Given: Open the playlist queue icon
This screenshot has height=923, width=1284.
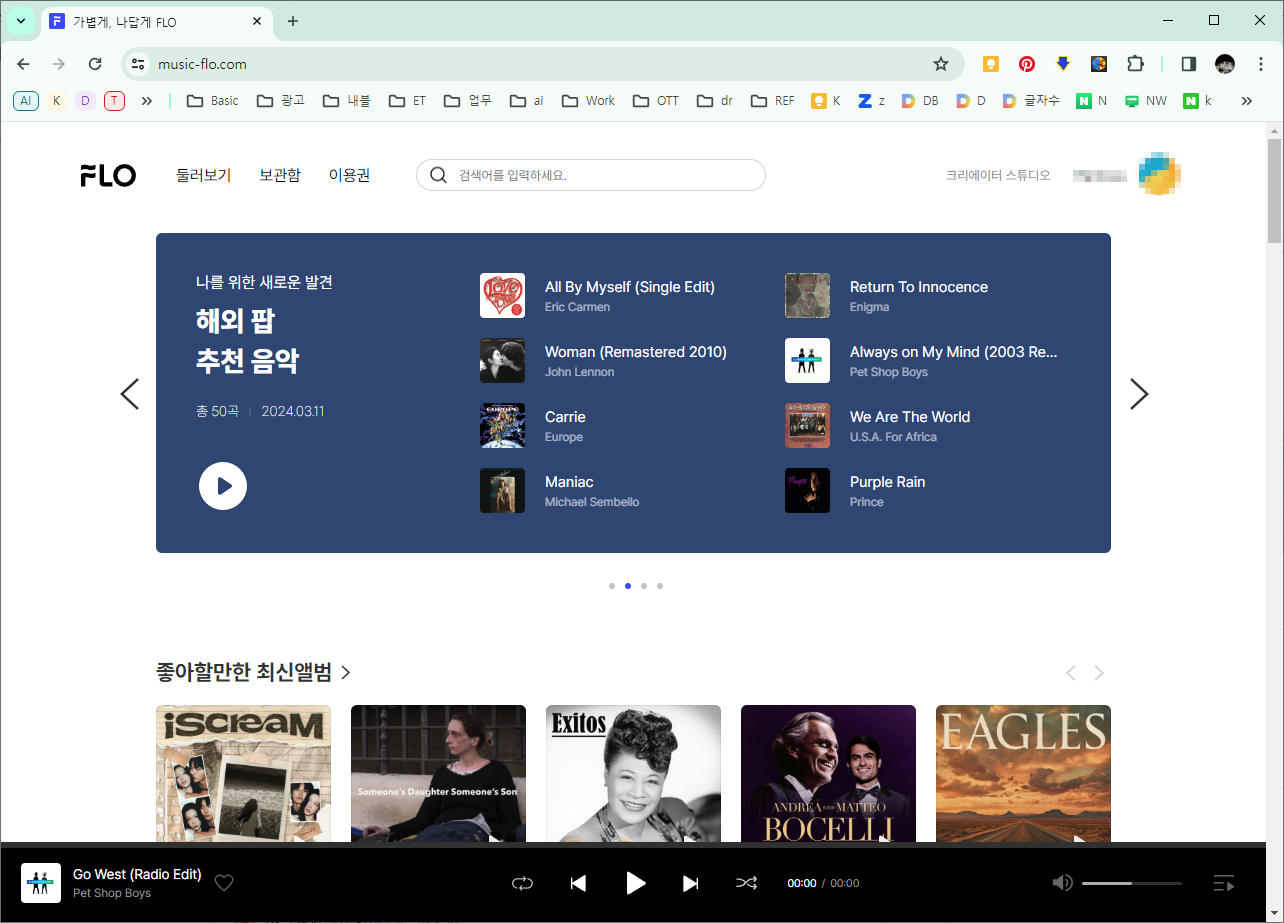Looking at the screenshot, I should 1224,883.
